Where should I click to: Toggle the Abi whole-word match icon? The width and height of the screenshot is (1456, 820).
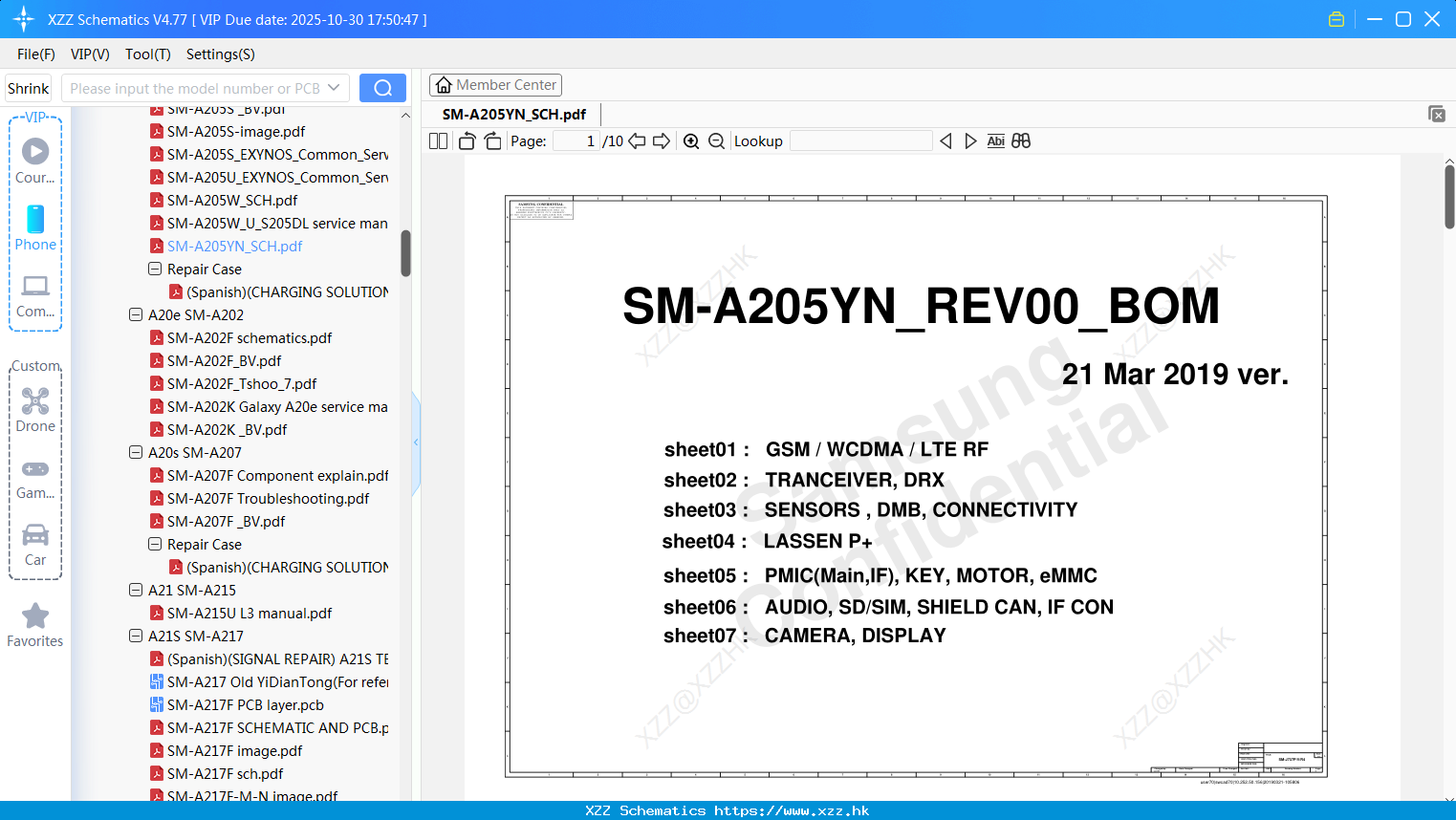pyautogui.click(x=995, y=141)
